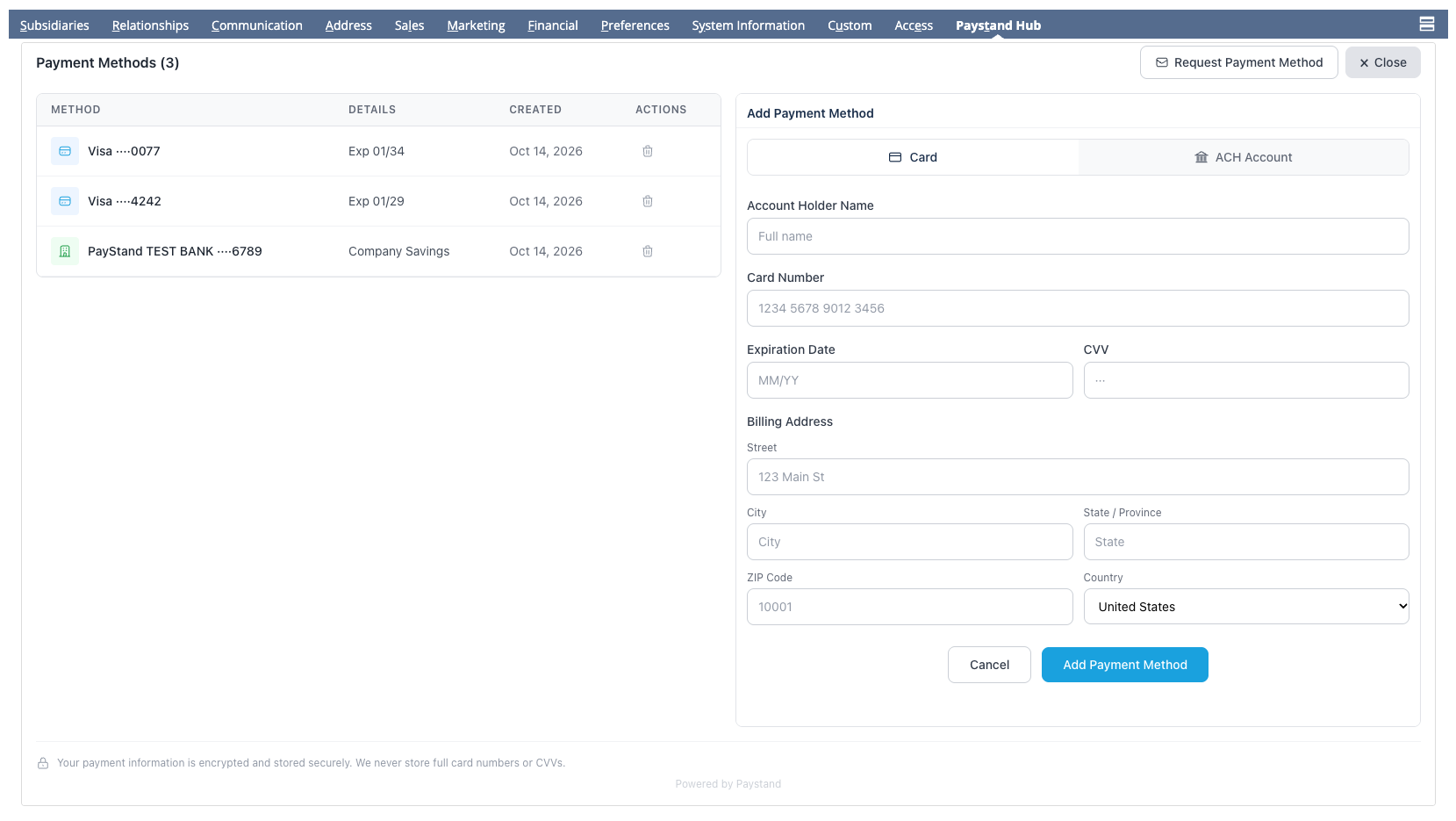Open the Preferences tab
This screenshot has width=1456, height=821.
coord(635,25)
